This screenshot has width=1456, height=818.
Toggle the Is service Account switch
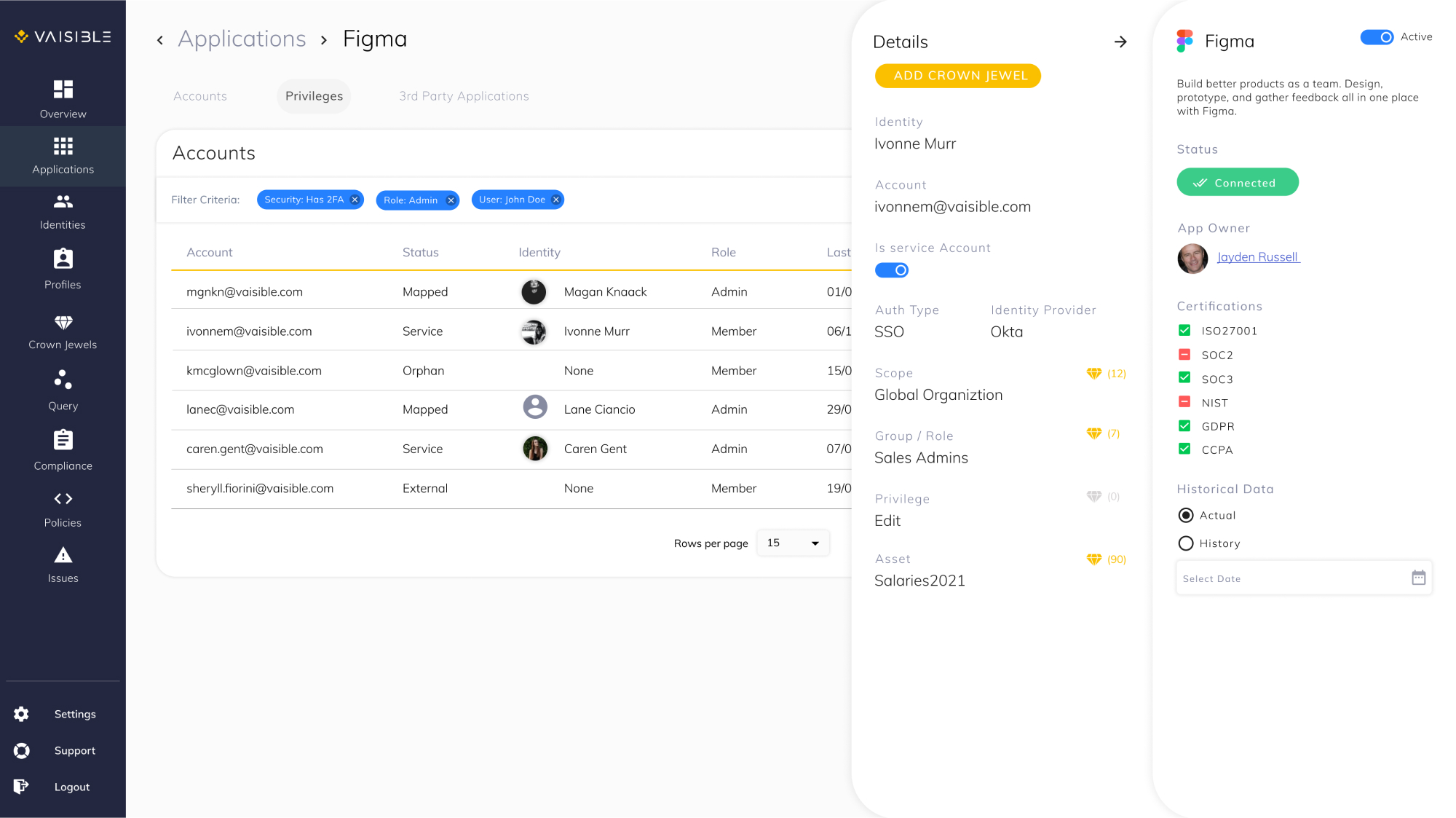pos(892,270)
